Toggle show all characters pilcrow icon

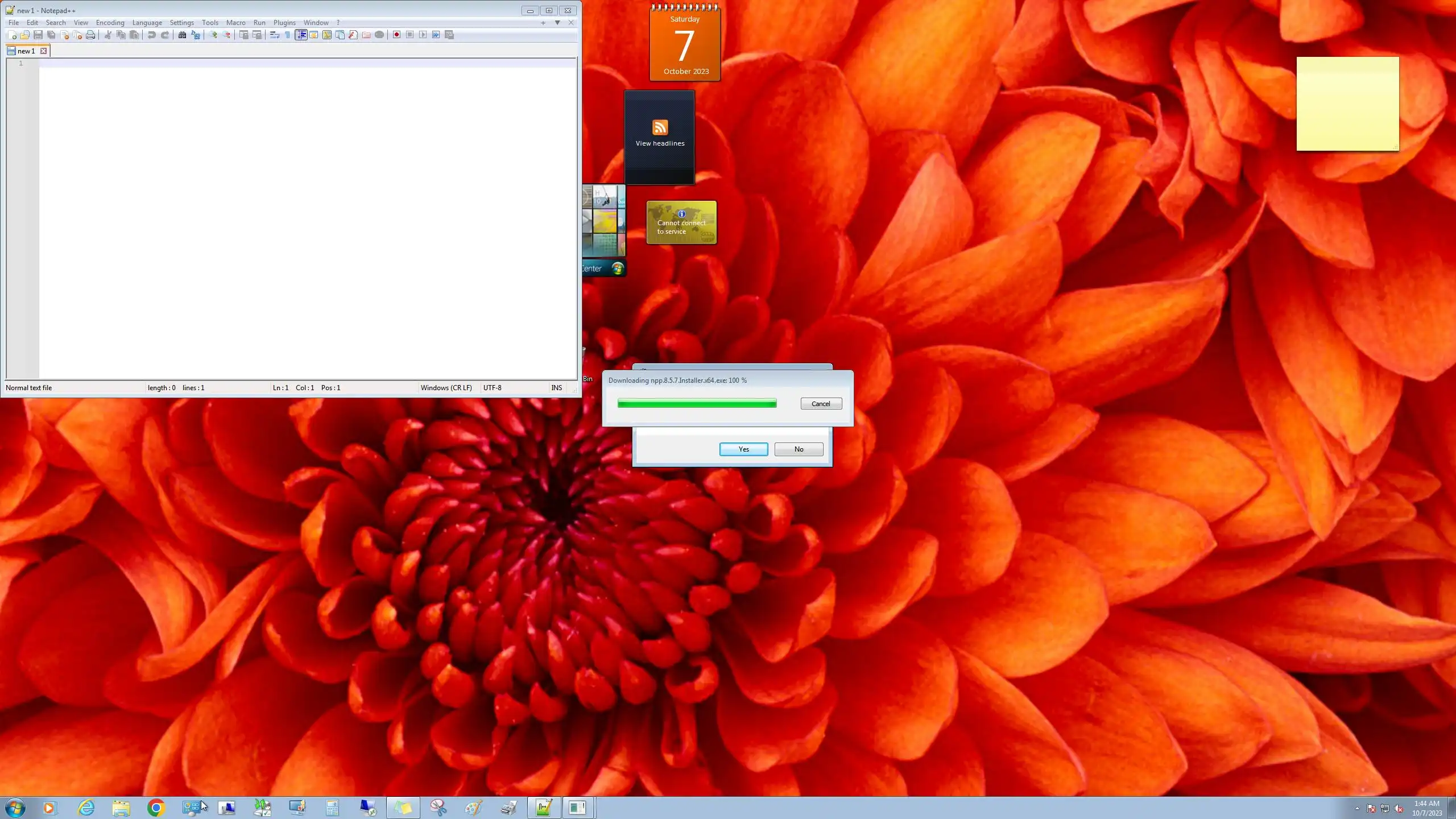[x=287, y=35]
